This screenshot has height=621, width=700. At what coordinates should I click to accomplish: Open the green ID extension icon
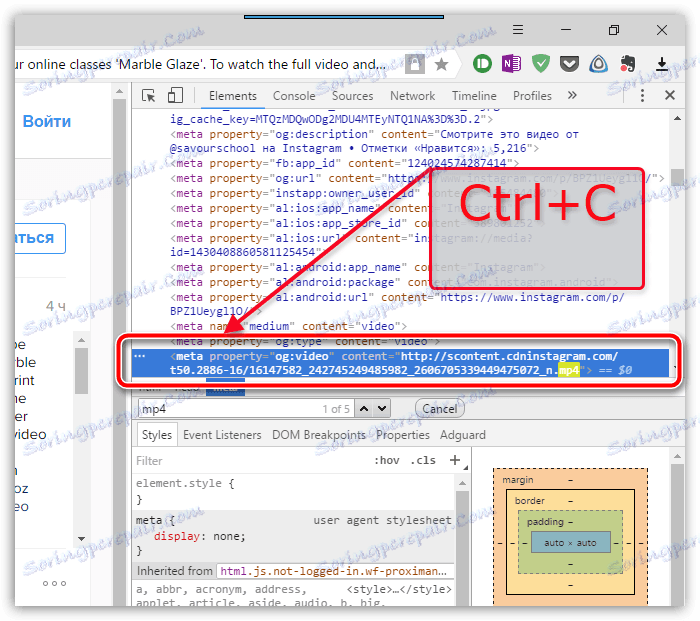pos(482,64)
